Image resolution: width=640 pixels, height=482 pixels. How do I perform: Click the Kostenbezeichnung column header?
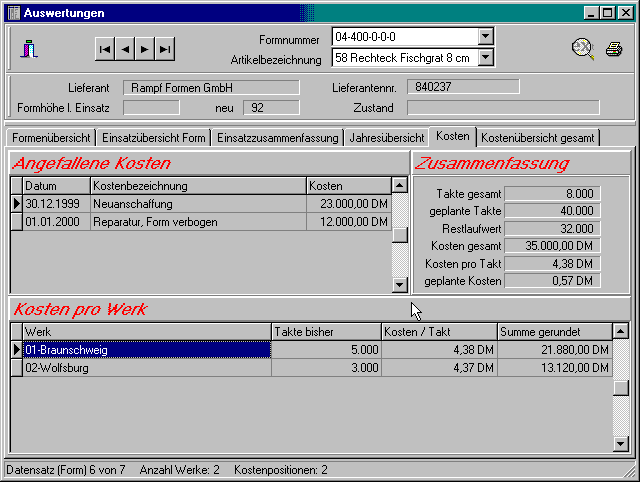[198, 186]
